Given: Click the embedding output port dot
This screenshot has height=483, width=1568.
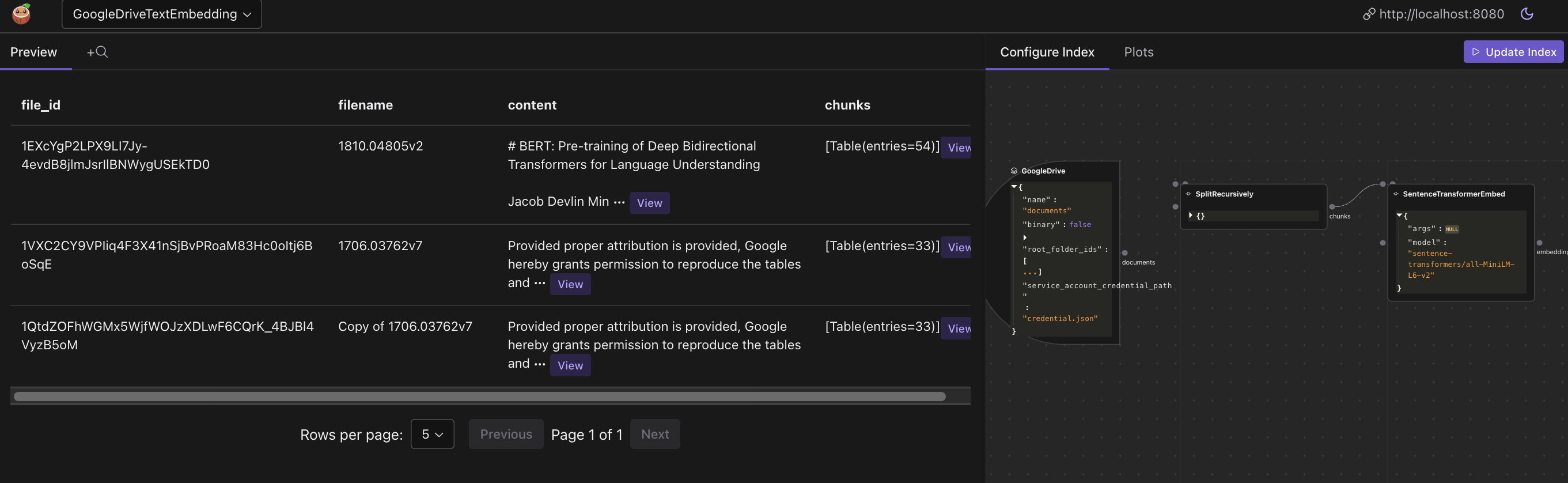Looking at the screenshot, I should (1540, 243).
